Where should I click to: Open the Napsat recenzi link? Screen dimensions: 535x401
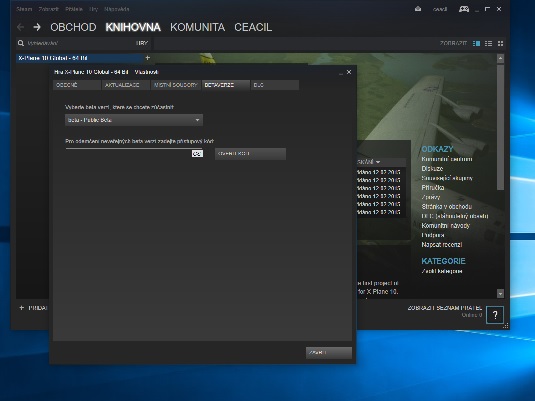442,245
